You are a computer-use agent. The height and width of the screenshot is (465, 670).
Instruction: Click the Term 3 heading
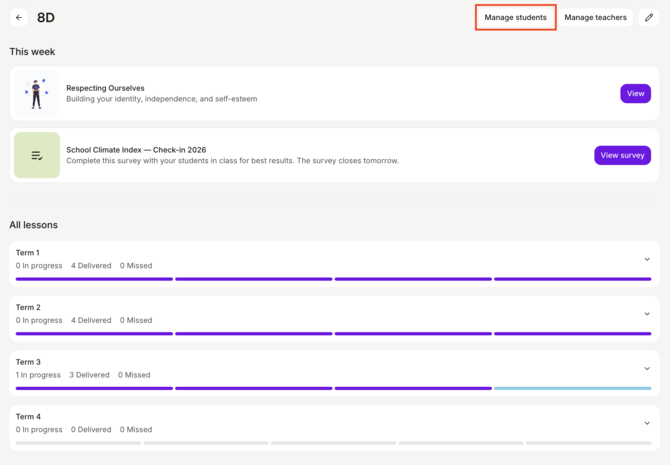point(28,362)
